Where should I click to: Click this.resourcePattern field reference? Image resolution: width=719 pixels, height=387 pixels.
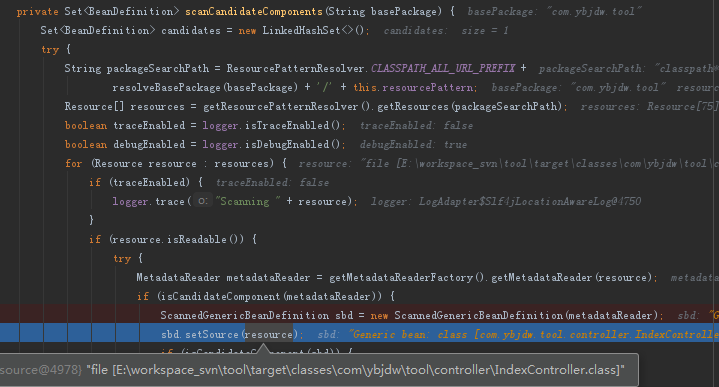tap(414, 88)
